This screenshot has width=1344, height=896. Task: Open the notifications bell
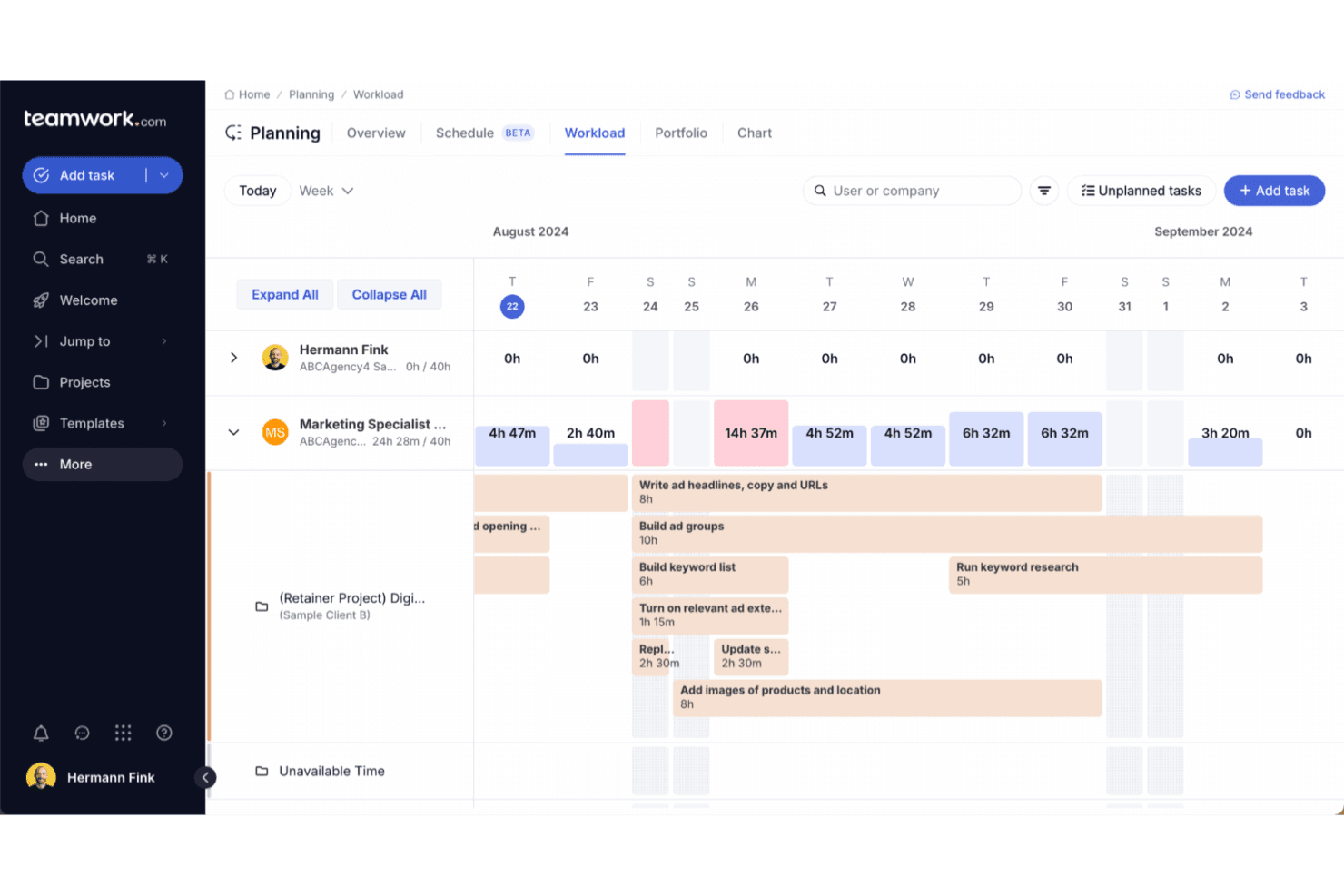tap(41, 733)
